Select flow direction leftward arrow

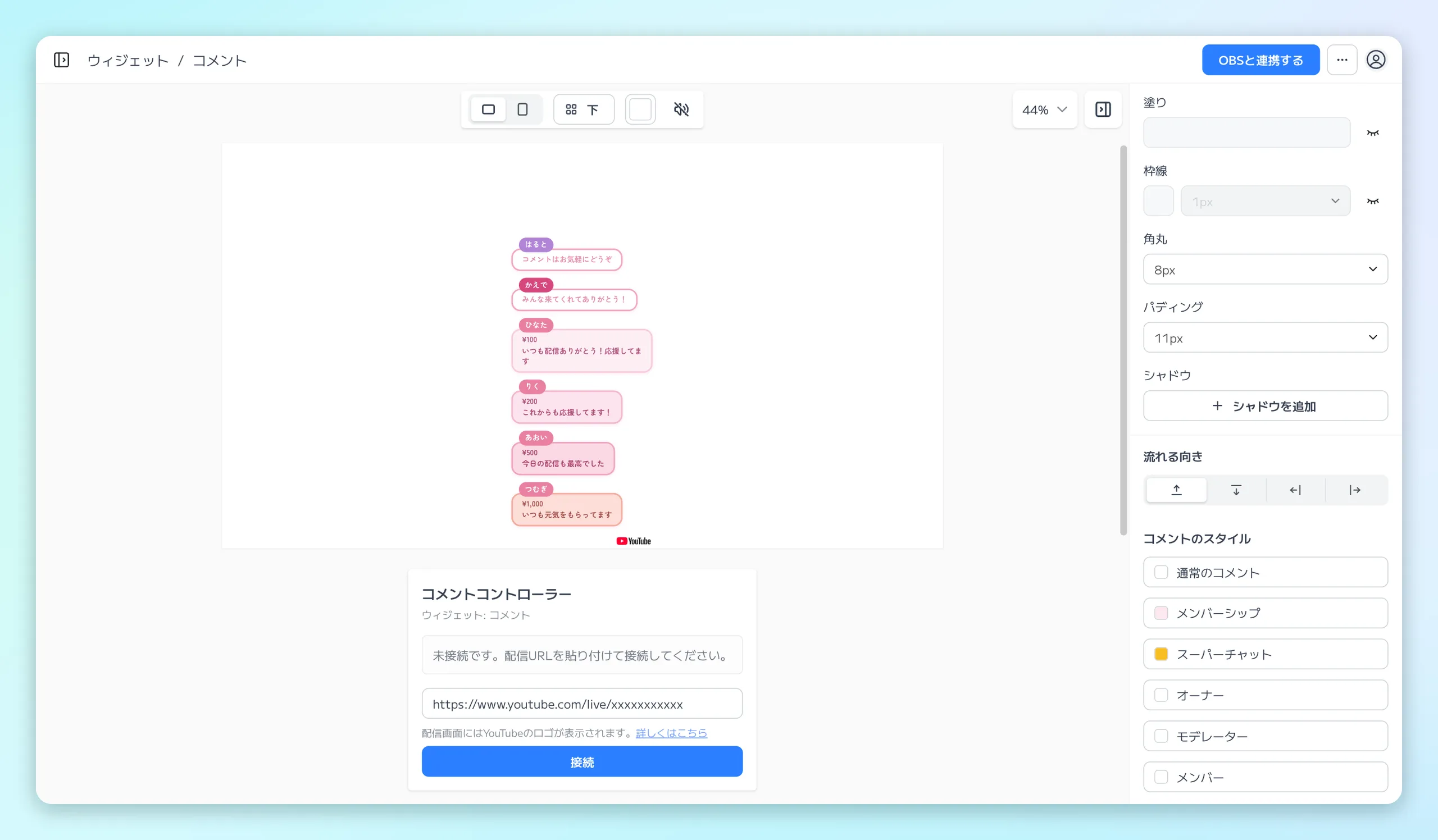click(x=1295, y=490)
